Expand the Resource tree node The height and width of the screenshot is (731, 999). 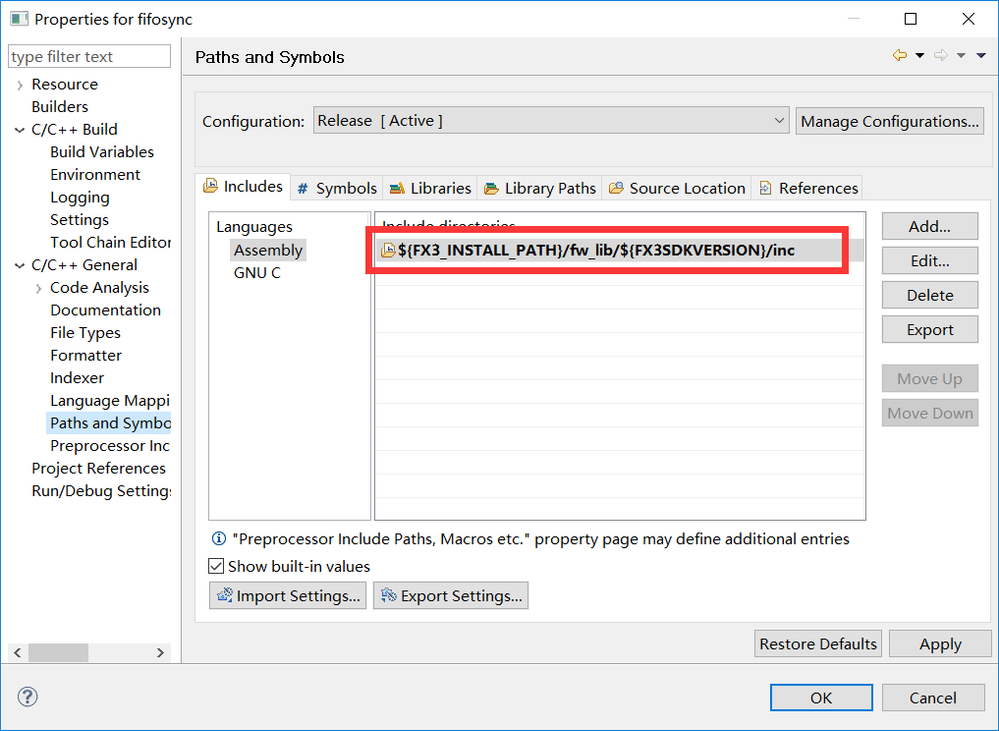pyautogui.click(x=20, y=85)
